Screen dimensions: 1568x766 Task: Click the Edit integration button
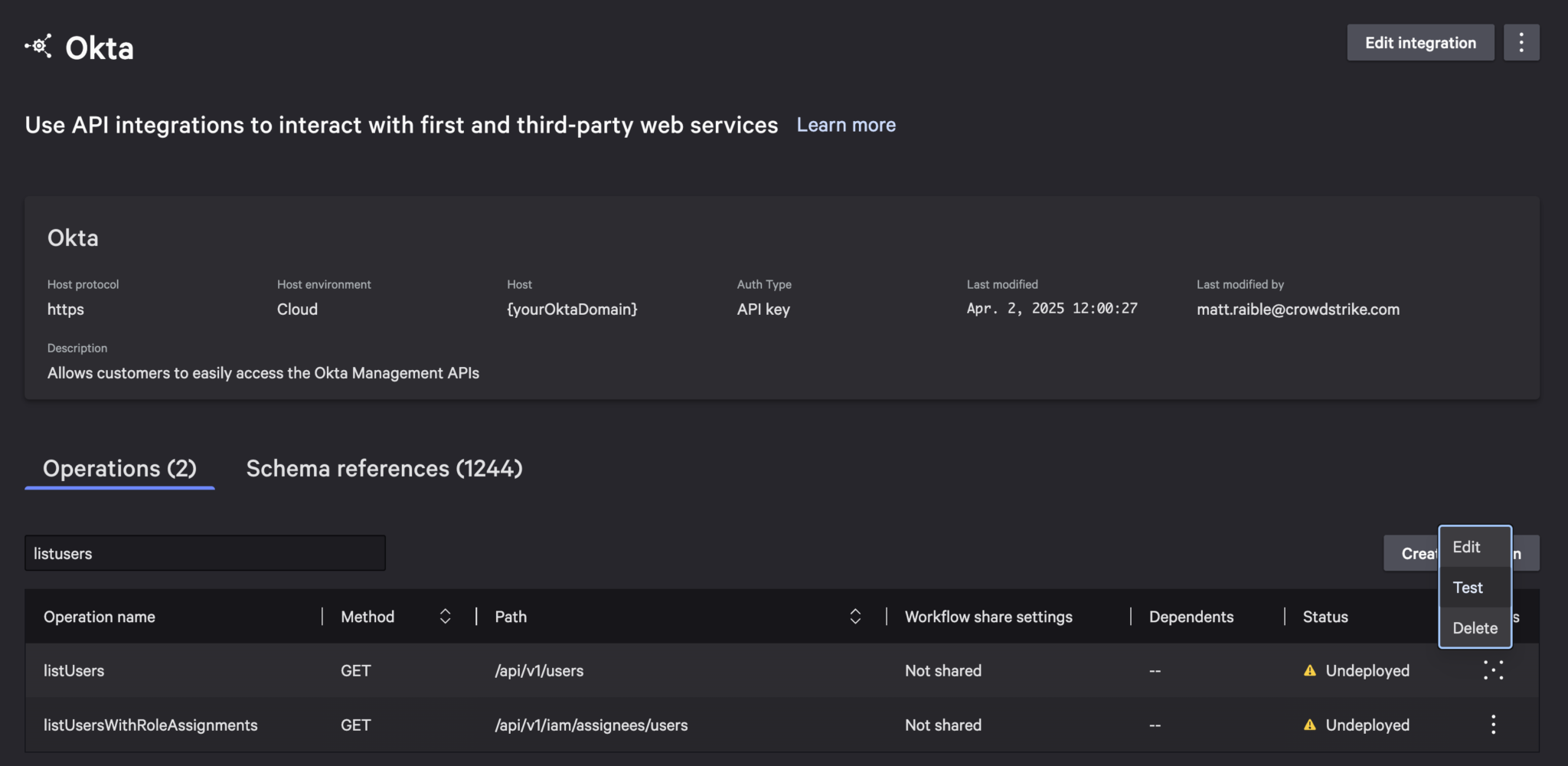click(1420, 42)
